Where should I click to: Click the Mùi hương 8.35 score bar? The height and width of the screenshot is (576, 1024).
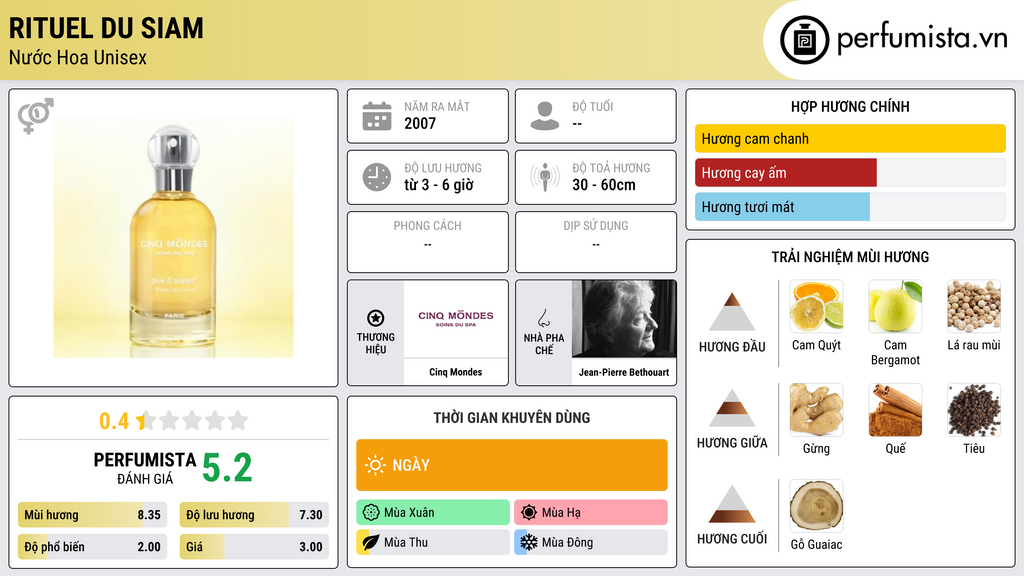(x=92, y=515)
